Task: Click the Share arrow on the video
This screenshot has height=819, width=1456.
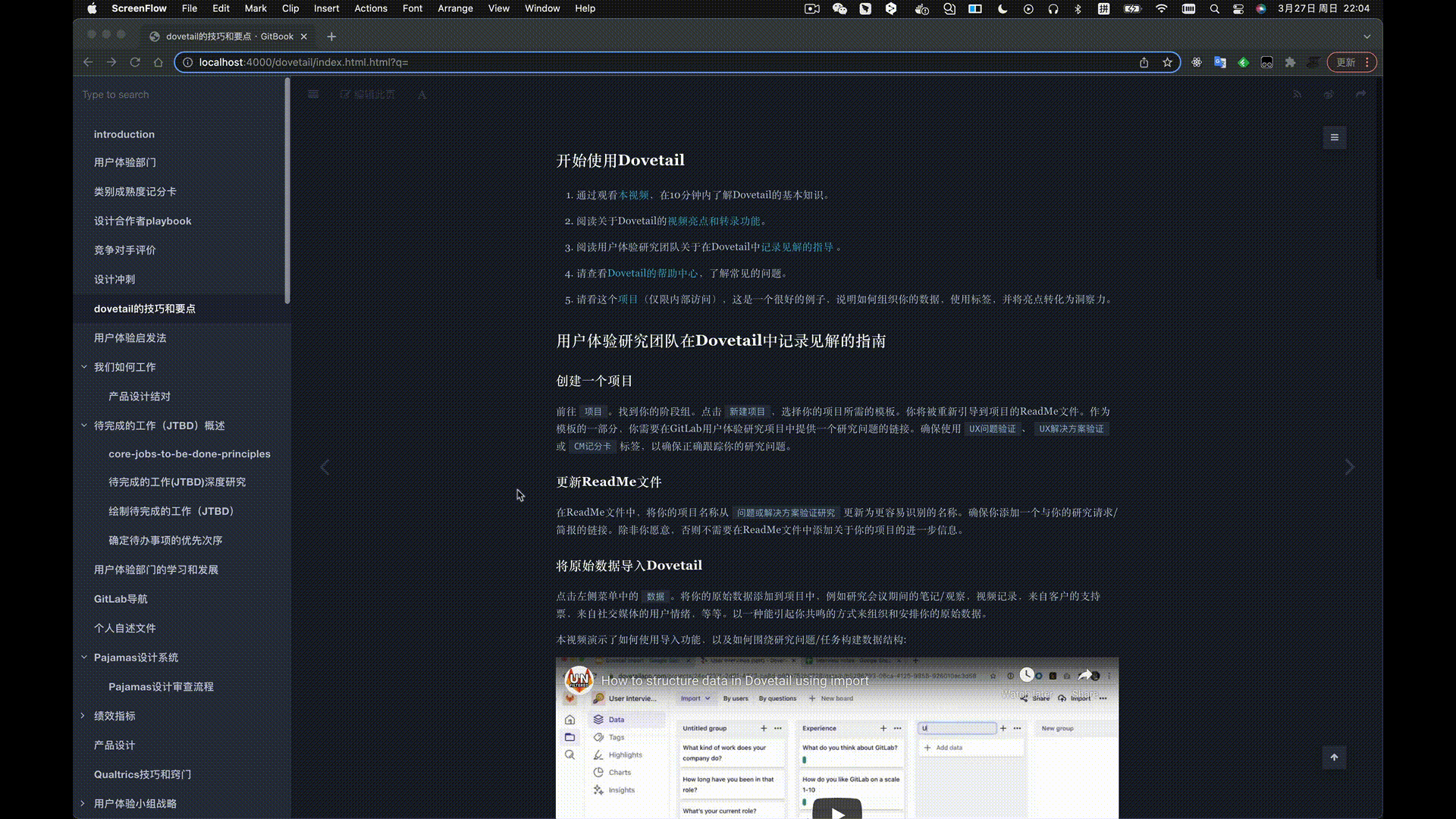Action: 1085,675
